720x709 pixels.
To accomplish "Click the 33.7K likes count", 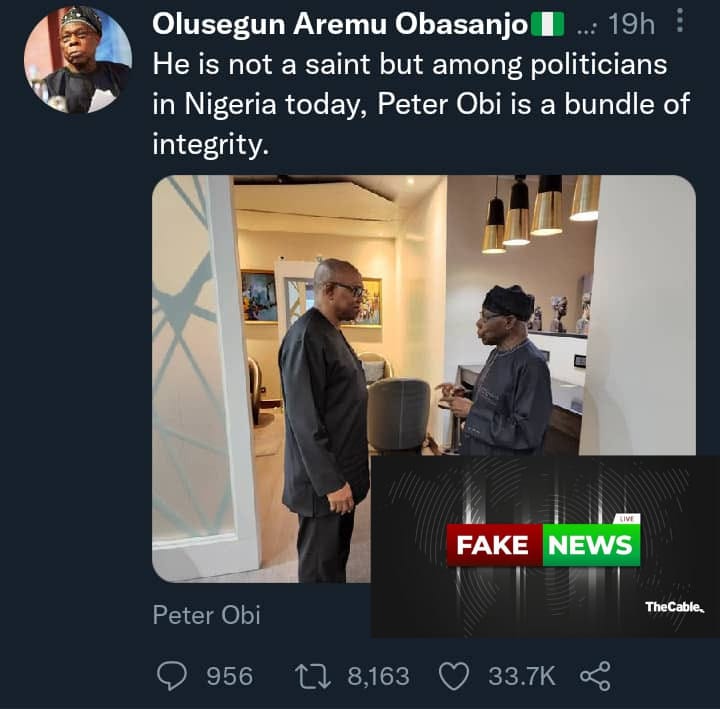I will click(522, 676).
